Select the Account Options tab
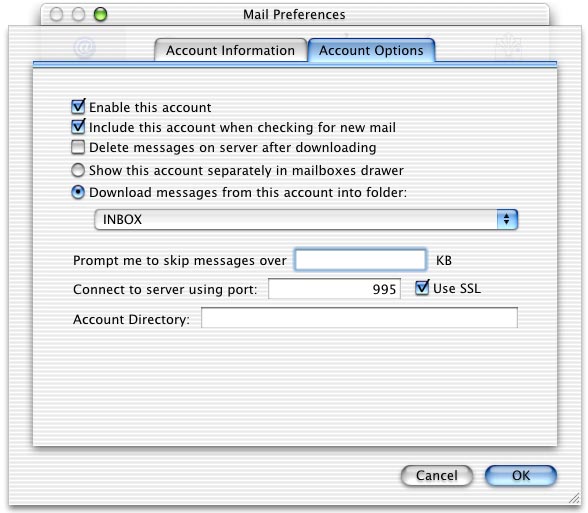The width and height of the screenshot is (588, 513). [371, 50]
